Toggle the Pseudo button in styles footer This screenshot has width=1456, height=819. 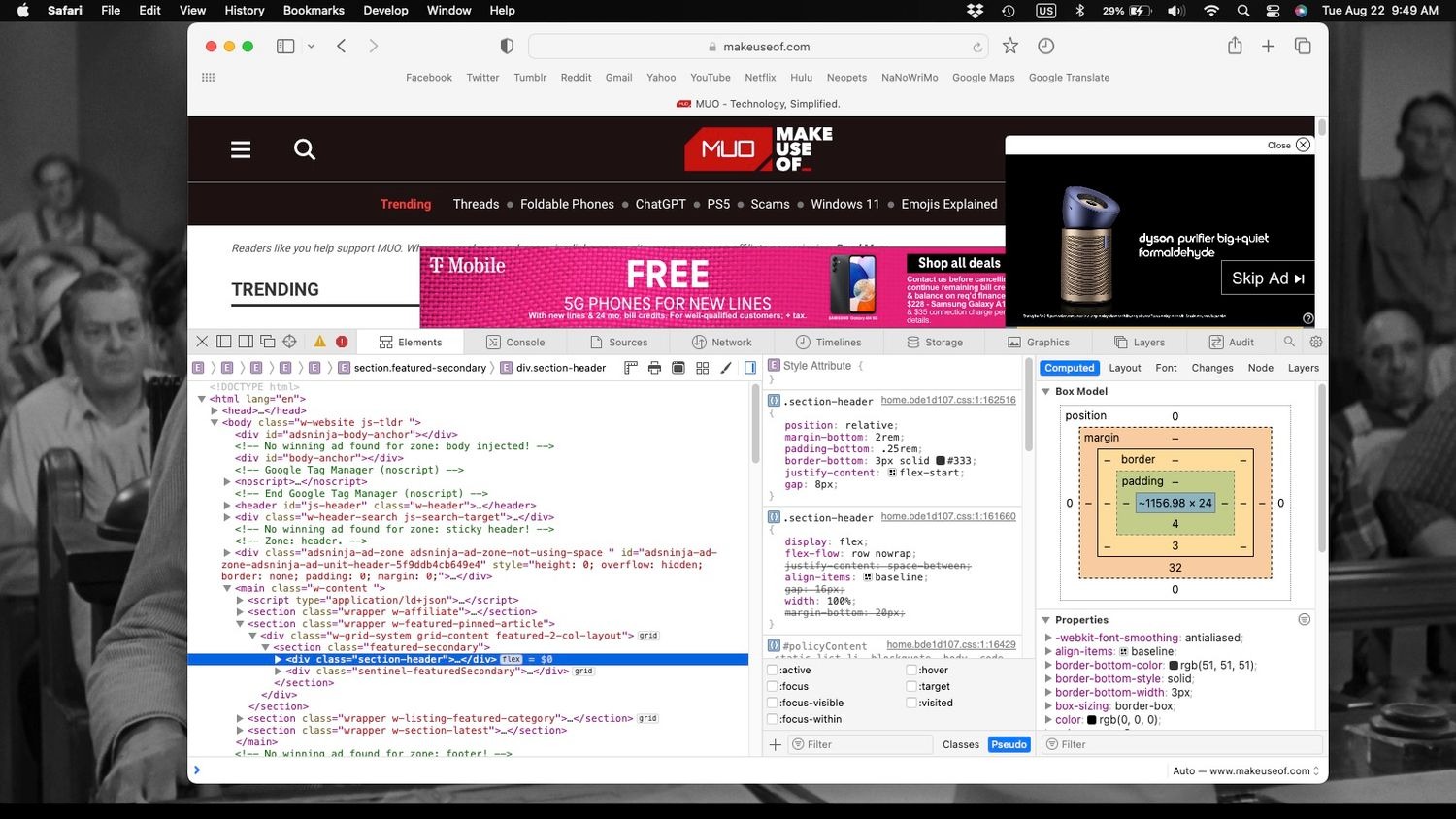click(1009, 744)
